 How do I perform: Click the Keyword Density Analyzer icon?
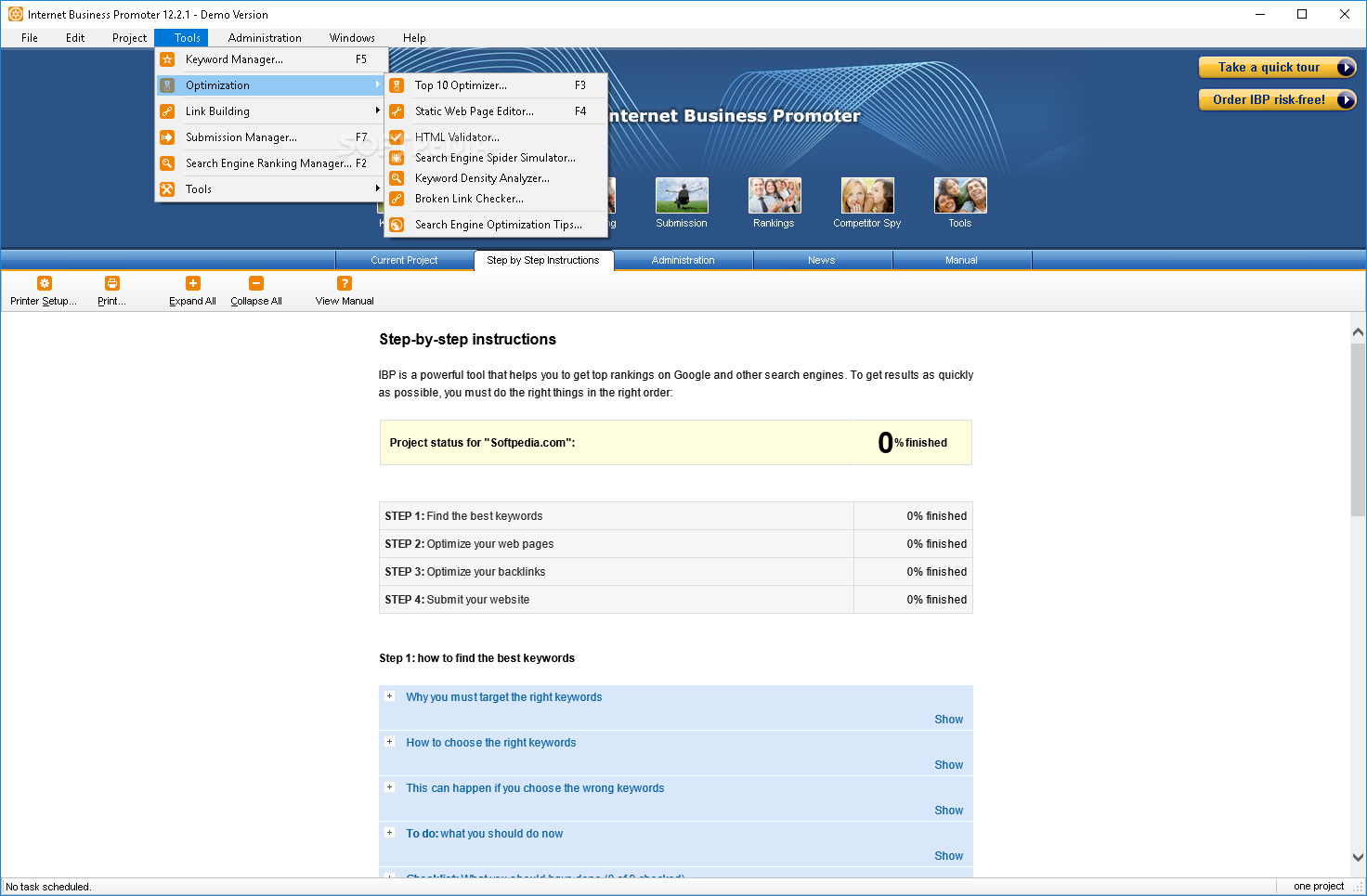coord(397,178)
